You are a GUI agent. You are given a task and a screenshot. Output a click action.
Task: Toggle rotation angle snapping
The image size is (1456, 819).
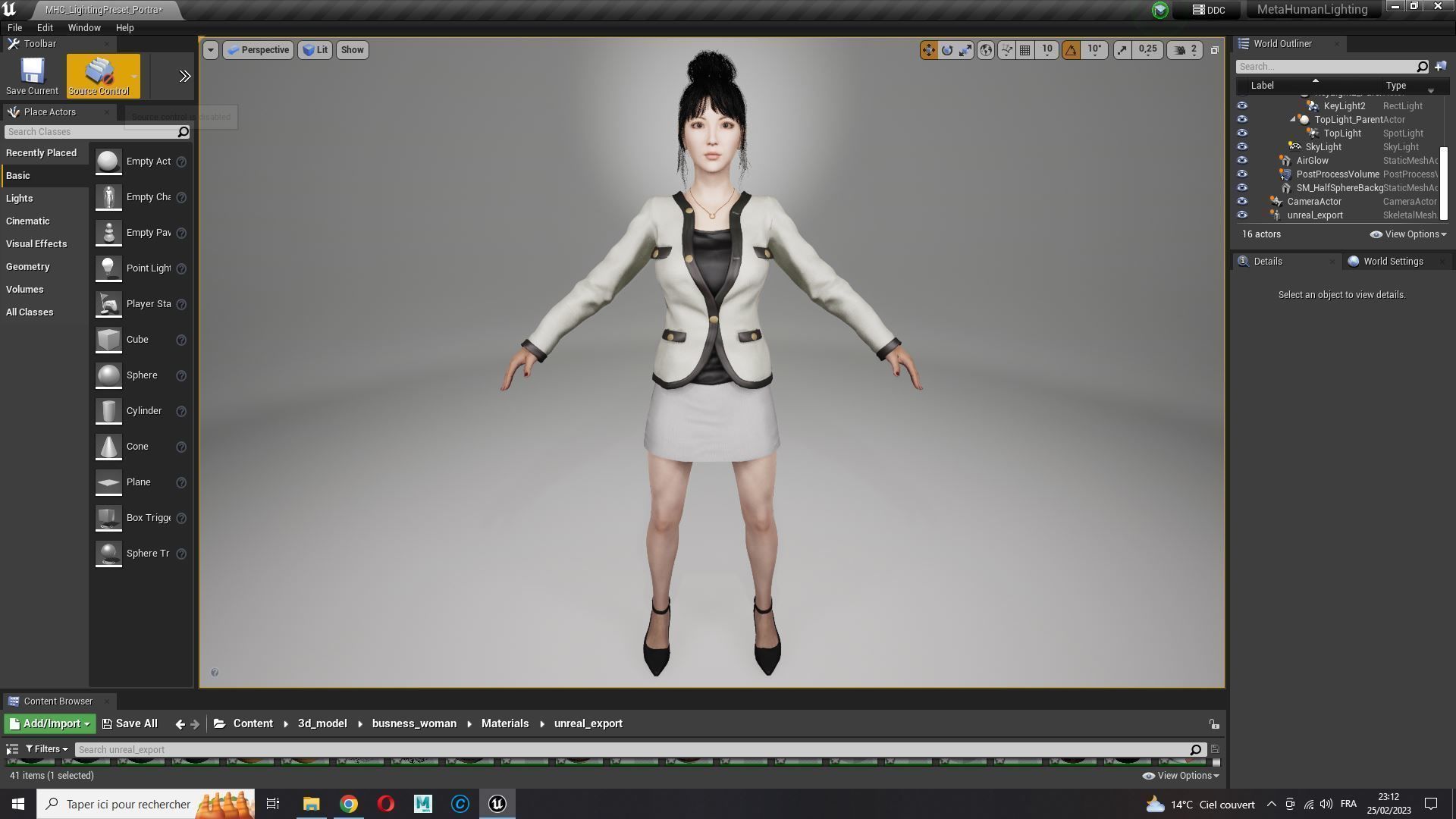pos(1071,50)
